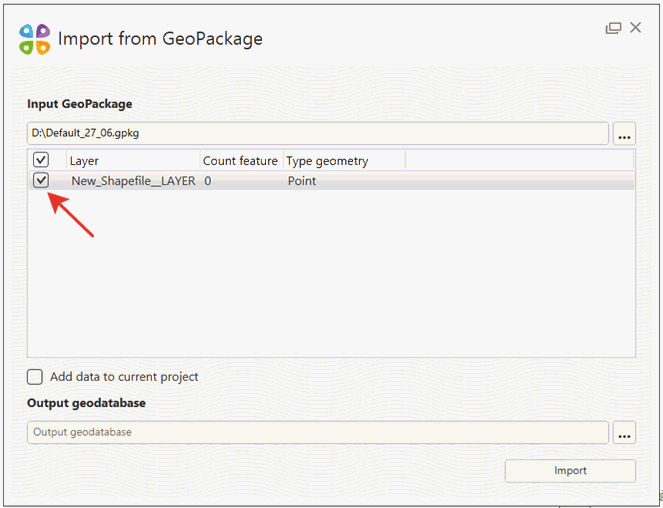Restore the dialog with the window icon
This screenshot has height=508, width=663.
tap(613, 28)
